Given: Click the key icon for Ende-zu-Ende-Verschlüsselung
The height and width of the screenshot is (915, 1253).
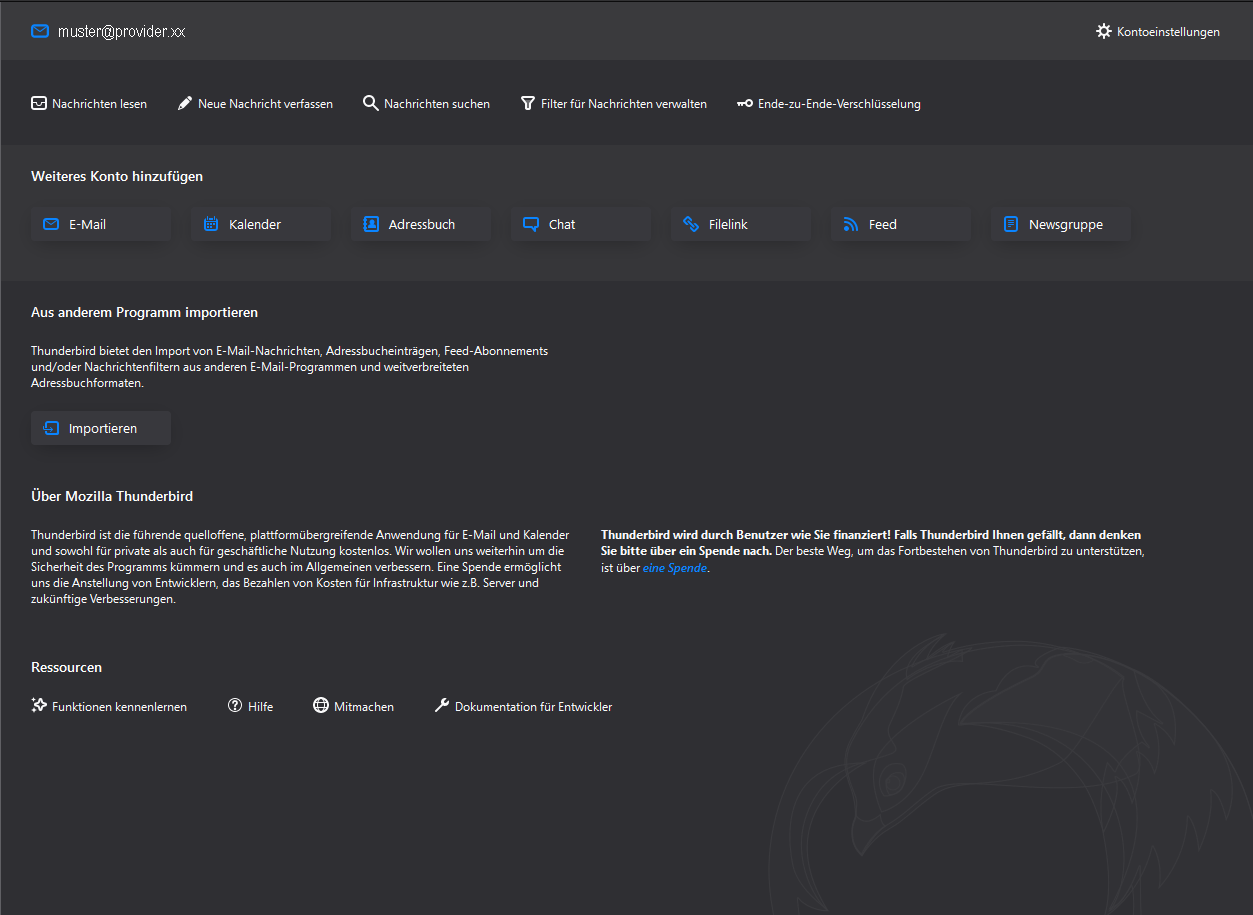Looking at the screenshot, I should pyautogui.click(x=745, y=103).
